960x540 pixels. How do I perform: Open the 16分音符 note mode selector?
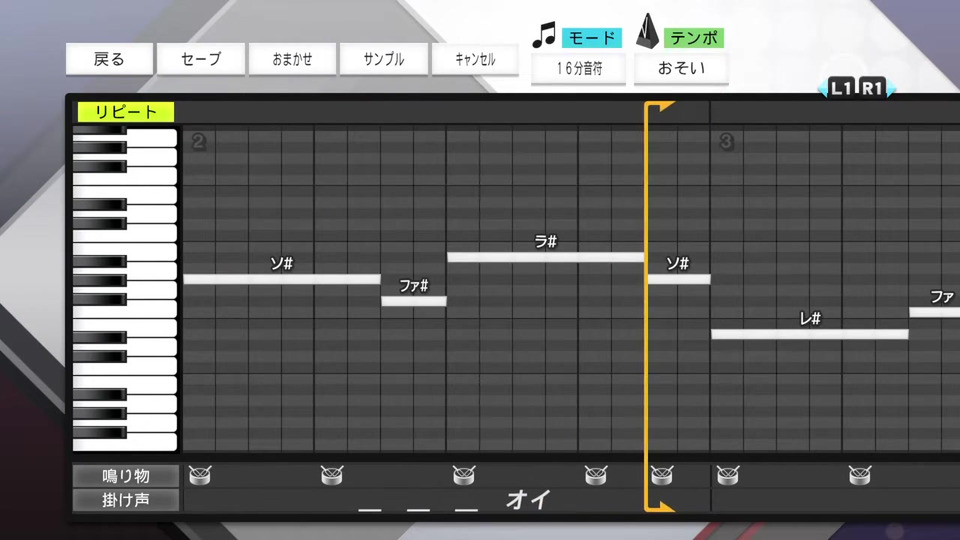click(x=579, y=68)
